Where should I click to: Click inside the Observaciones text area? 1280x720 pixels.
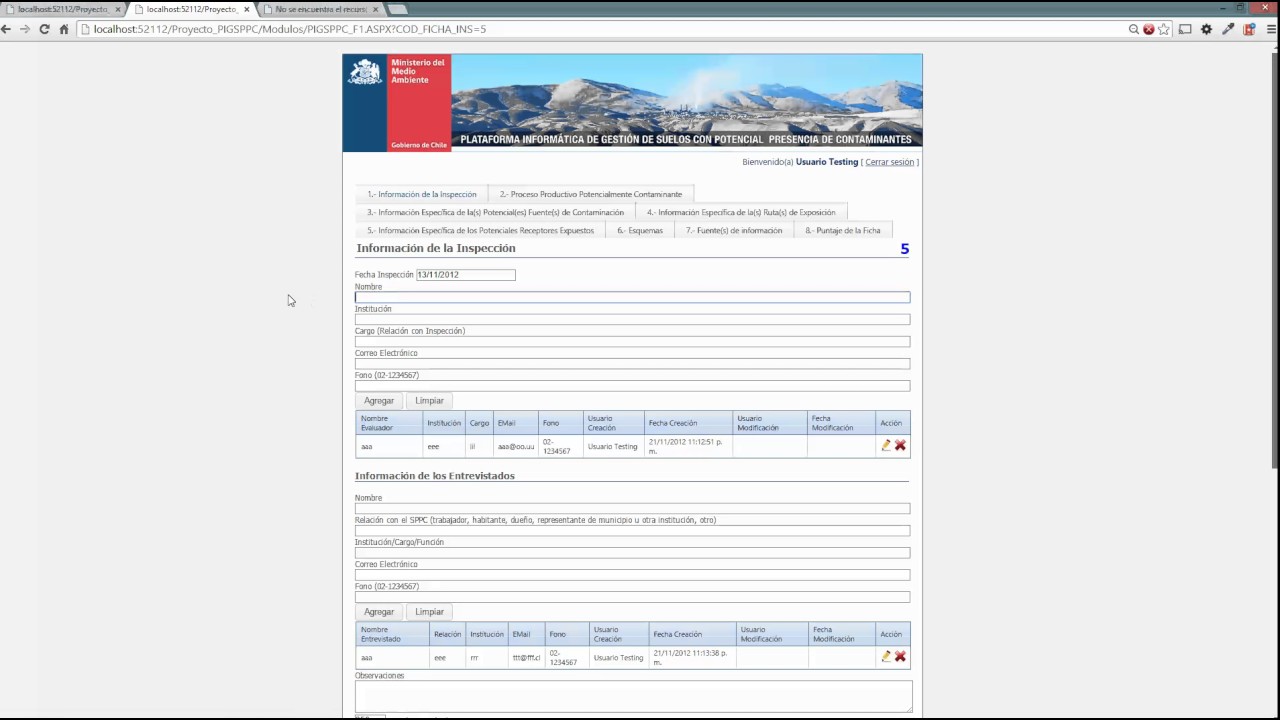click(633, 697)
